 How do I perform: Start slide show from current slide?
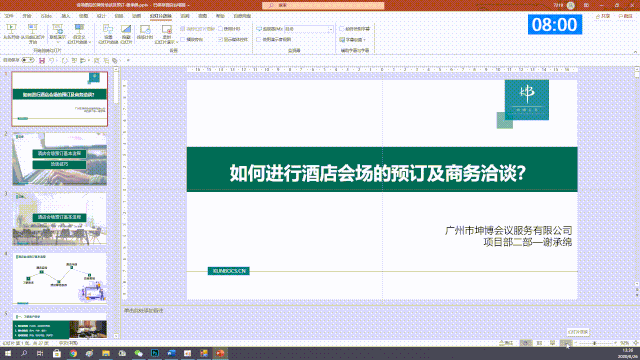(33, 33)
